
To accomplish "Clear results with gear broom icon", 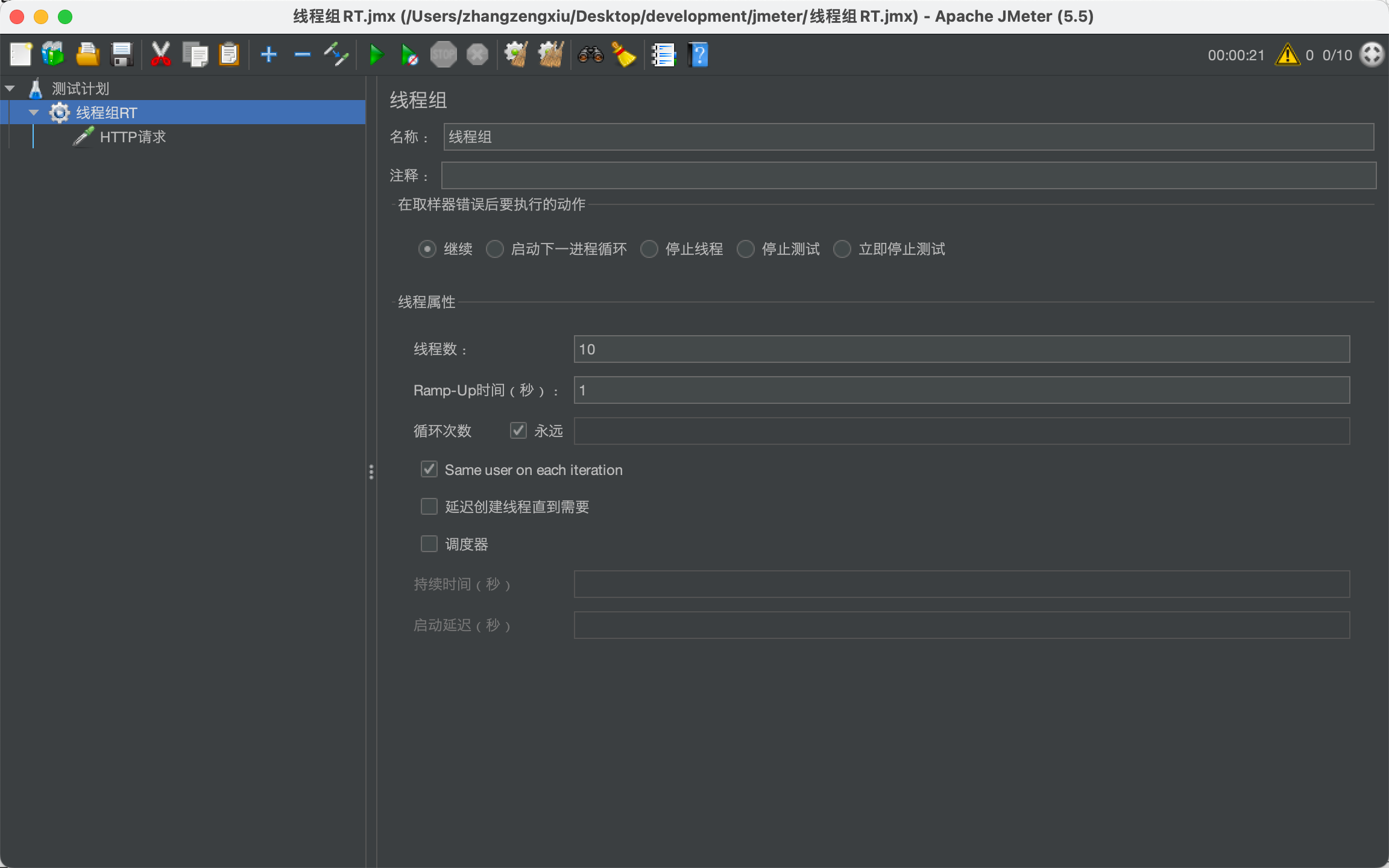I will click(516, 55).
